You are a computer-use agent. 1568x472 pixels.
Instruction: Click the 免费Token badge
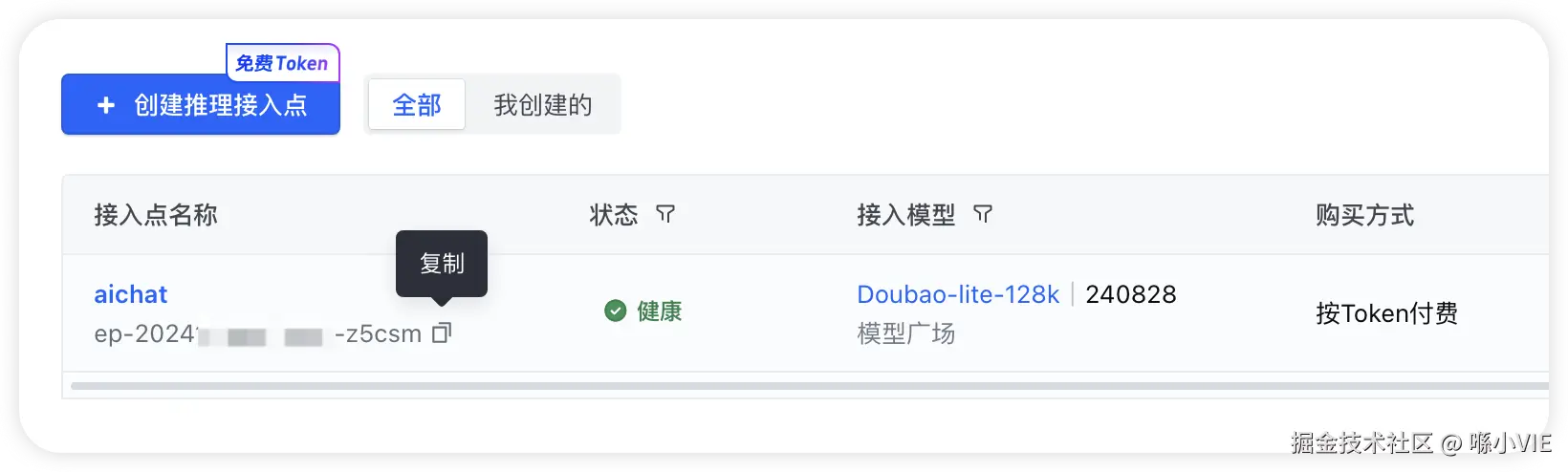tap(282, 63)
